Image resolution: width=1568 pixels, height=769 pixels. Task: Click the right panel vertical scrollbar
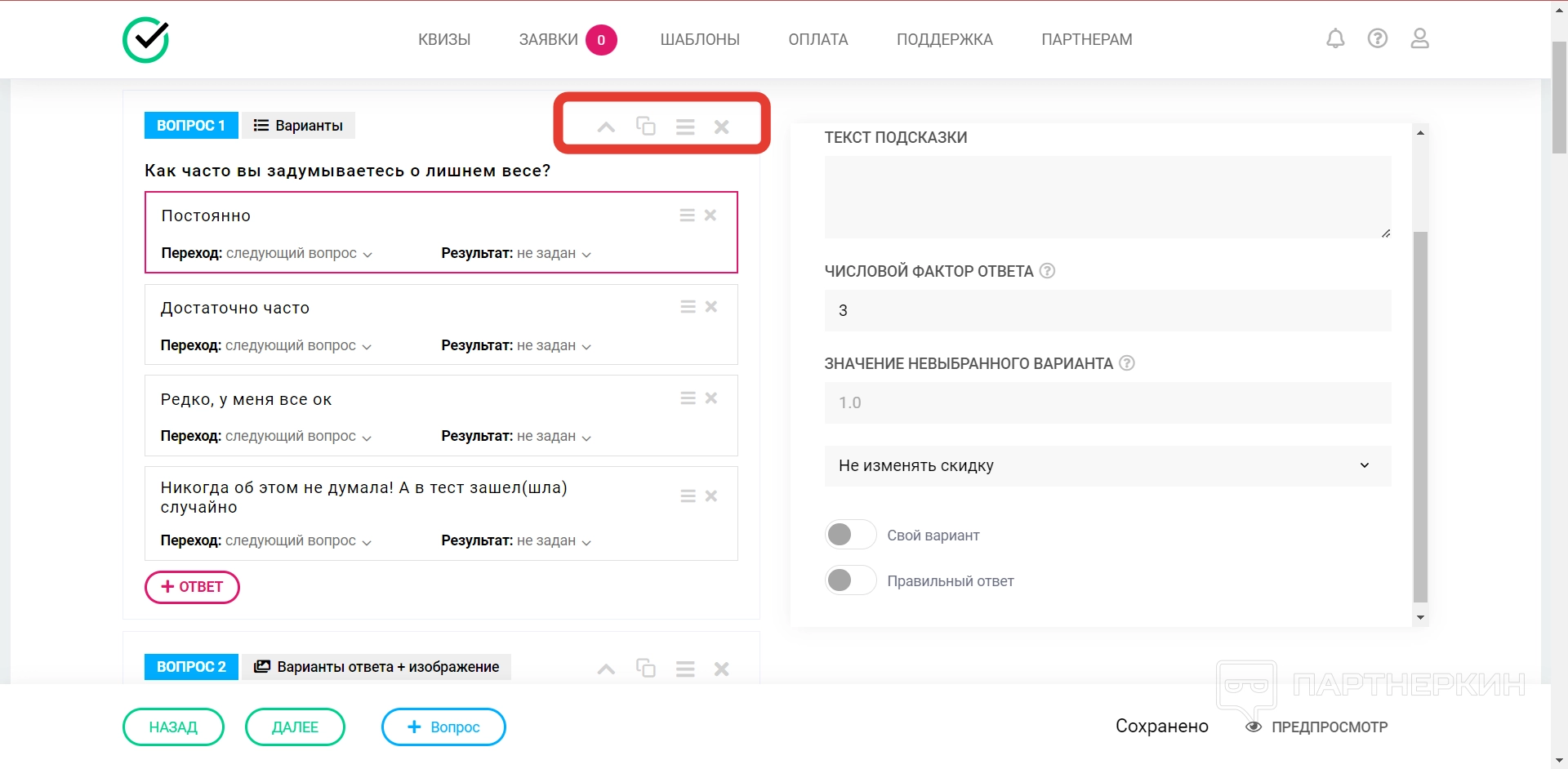(x=1420, y=416)
